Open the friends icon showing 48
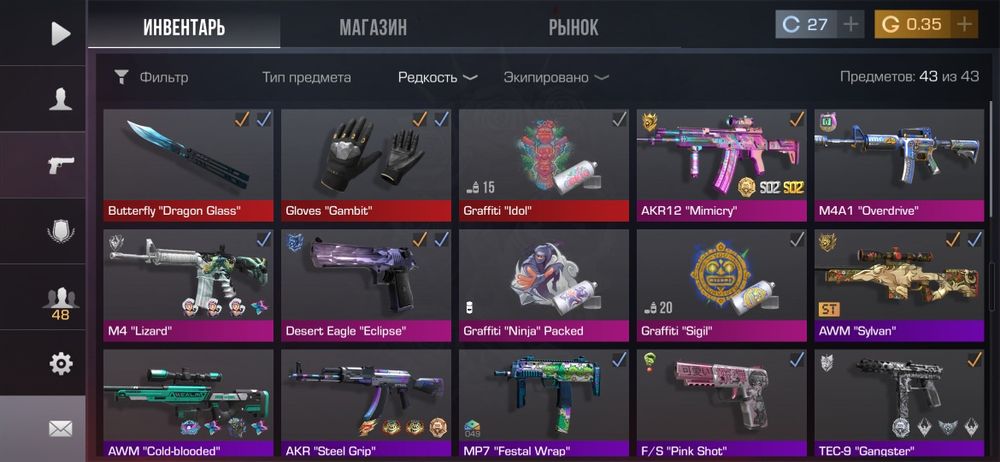Screen dimensions: 1000x462 click(x=61, y=303)
